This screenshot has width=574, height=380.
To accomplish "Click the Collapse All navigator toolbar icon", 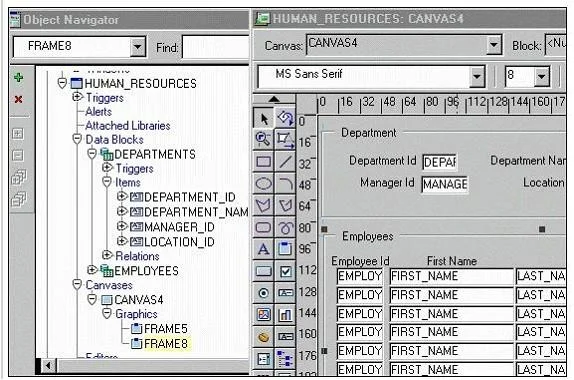I will pyautogui.click(x=19, y=200).
